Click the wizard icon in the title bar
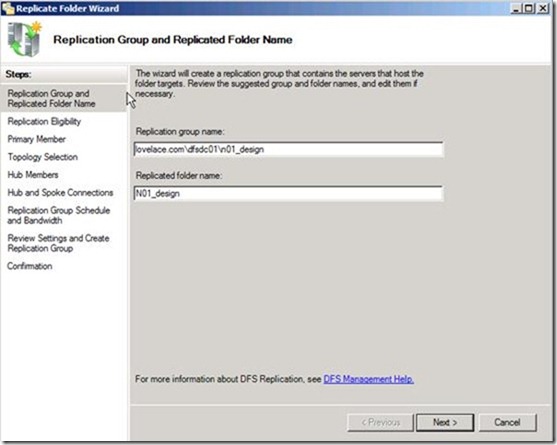 8,8
